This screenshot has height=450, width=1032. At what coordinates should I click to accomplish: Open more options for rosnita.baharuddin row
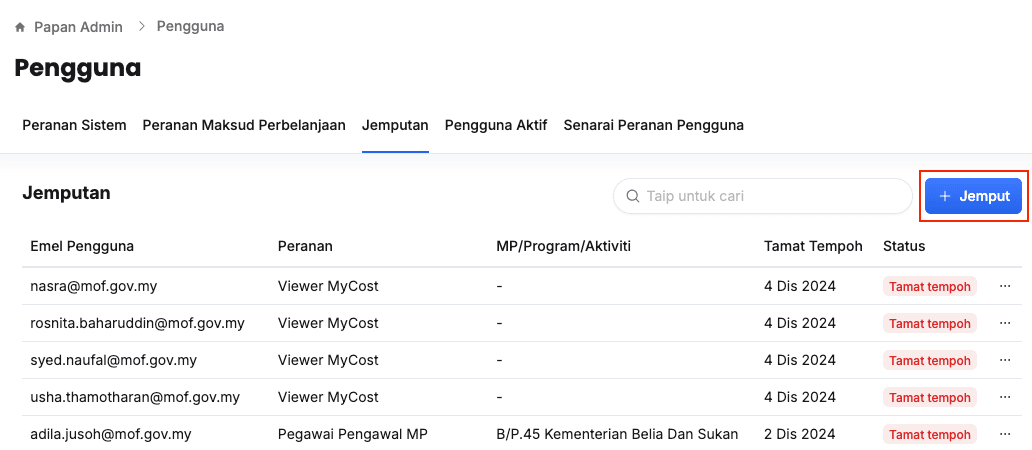click(x=1005, y=323)
